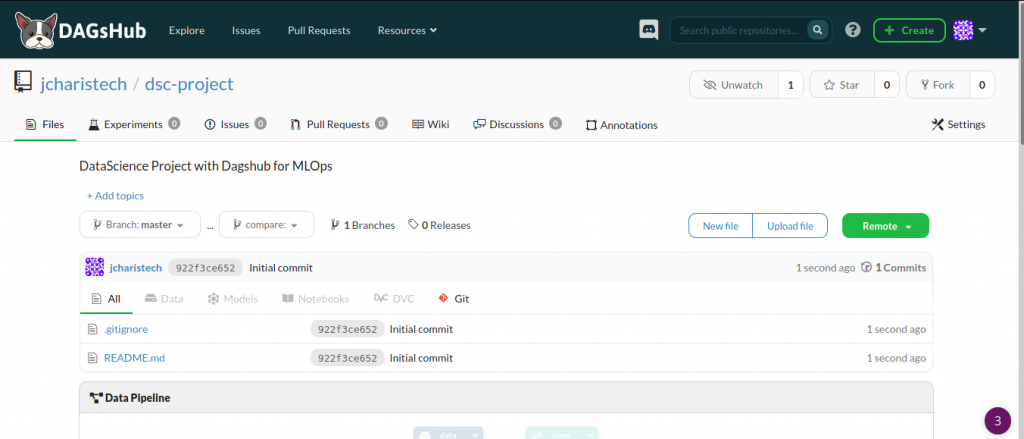Screen dimensions: 1024x439
Task: Click the New file button
Action: tap(720, 225)
